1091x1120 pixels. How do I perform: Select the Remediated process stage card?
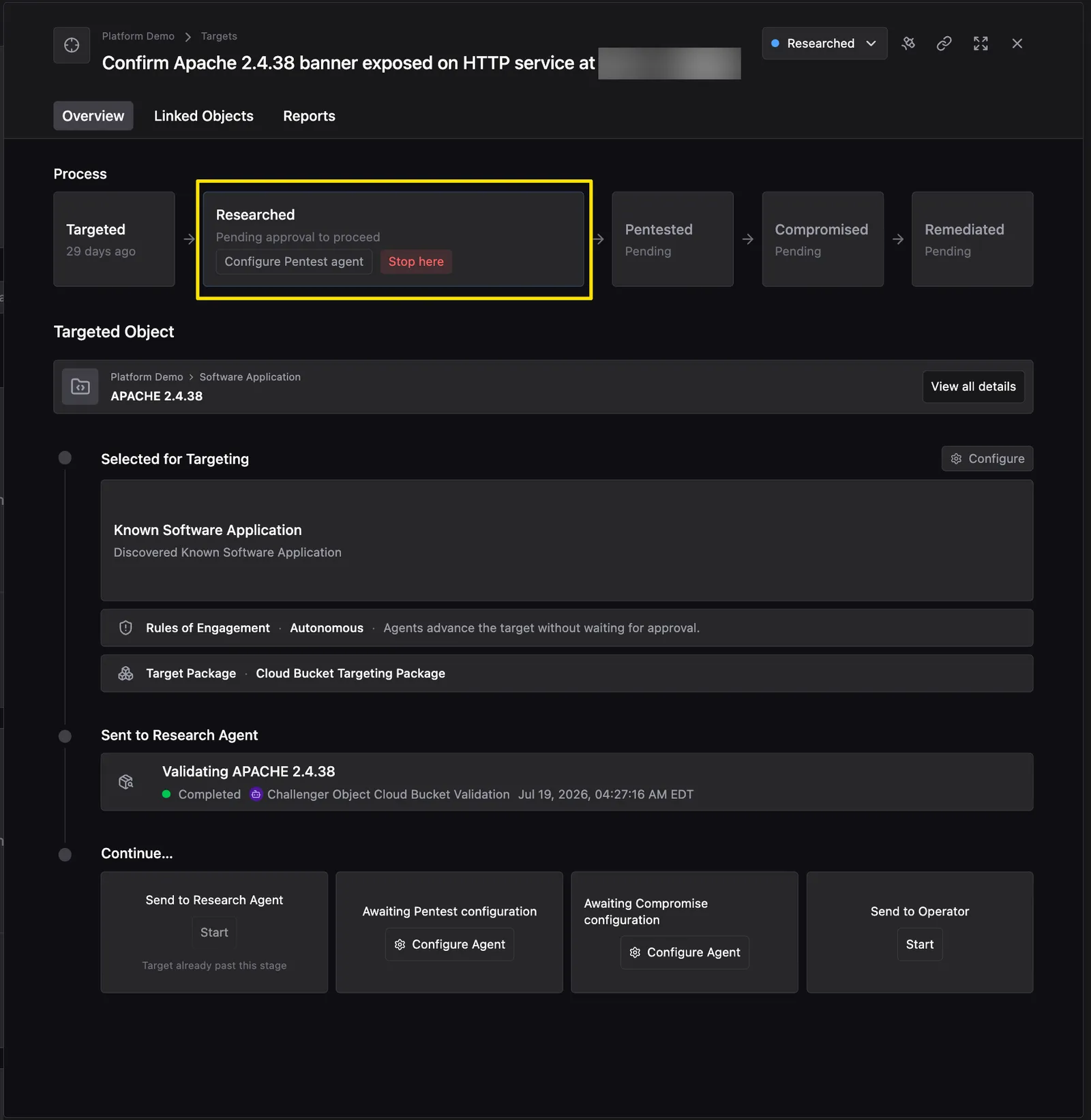click(972, 239)
